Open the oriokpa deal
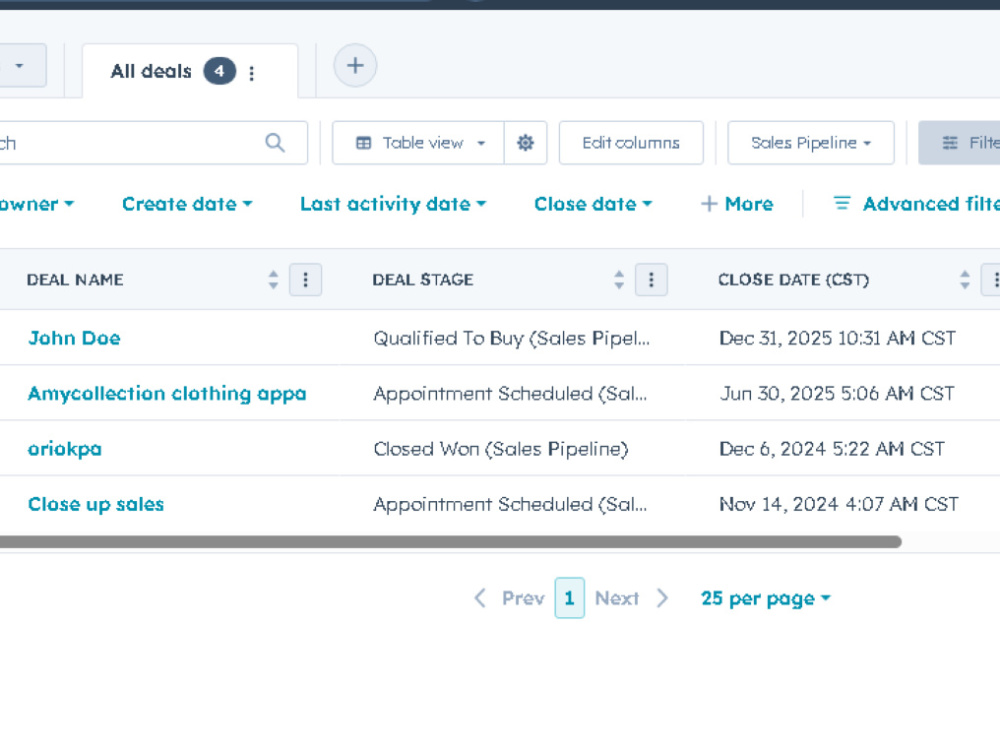Image resolution: width=1000 pixels, height=750 pixels. [x=64, y=449]
